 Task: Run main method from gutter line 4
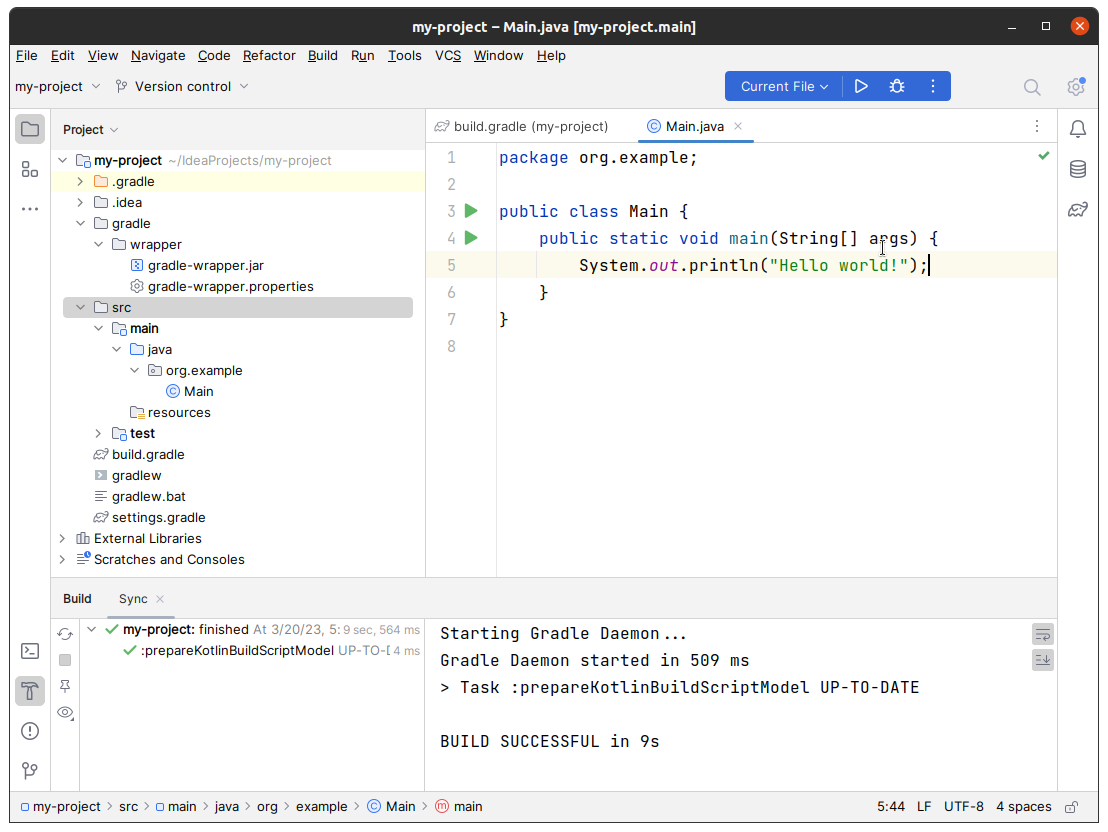[x=471, y=238]
